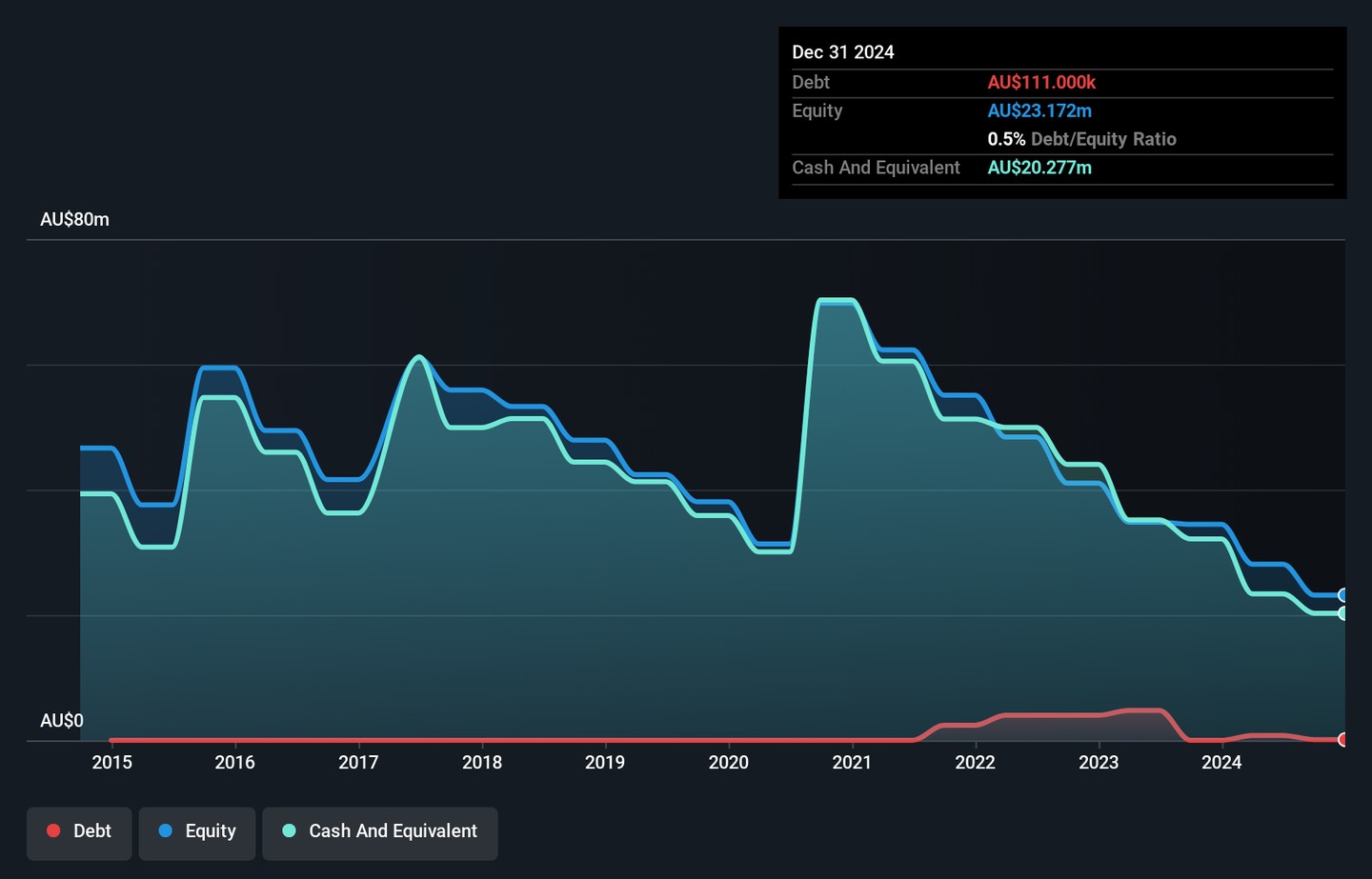Click the AU$80m y-axis label
The image size is (1372, 879).
(74, 220)
